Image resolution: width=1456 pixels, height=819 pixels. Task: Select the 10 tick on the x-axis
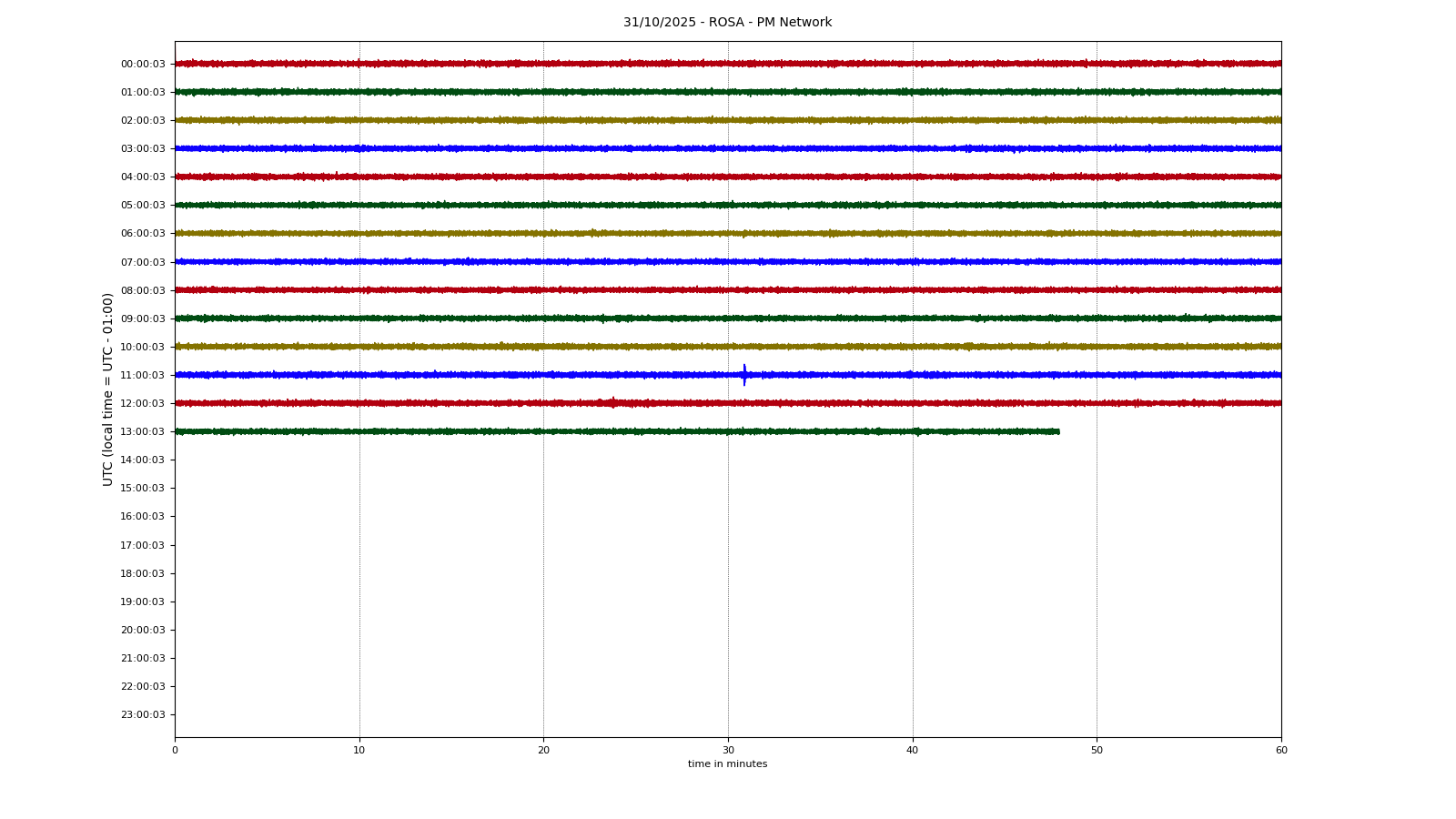[x=359, y=751]
